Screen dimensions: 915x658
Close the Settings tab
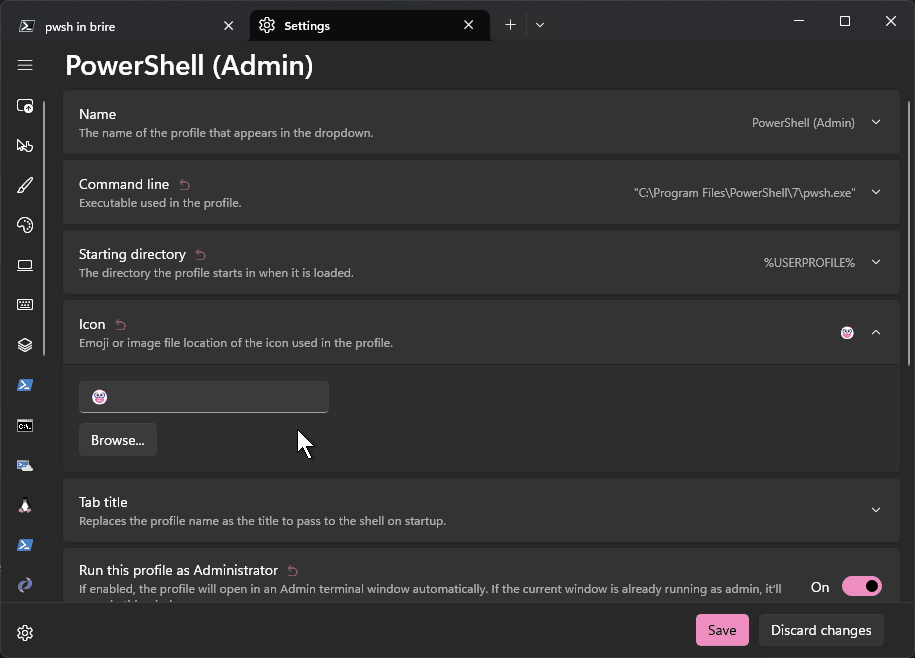pyautogui.click(x=469, y=25)
